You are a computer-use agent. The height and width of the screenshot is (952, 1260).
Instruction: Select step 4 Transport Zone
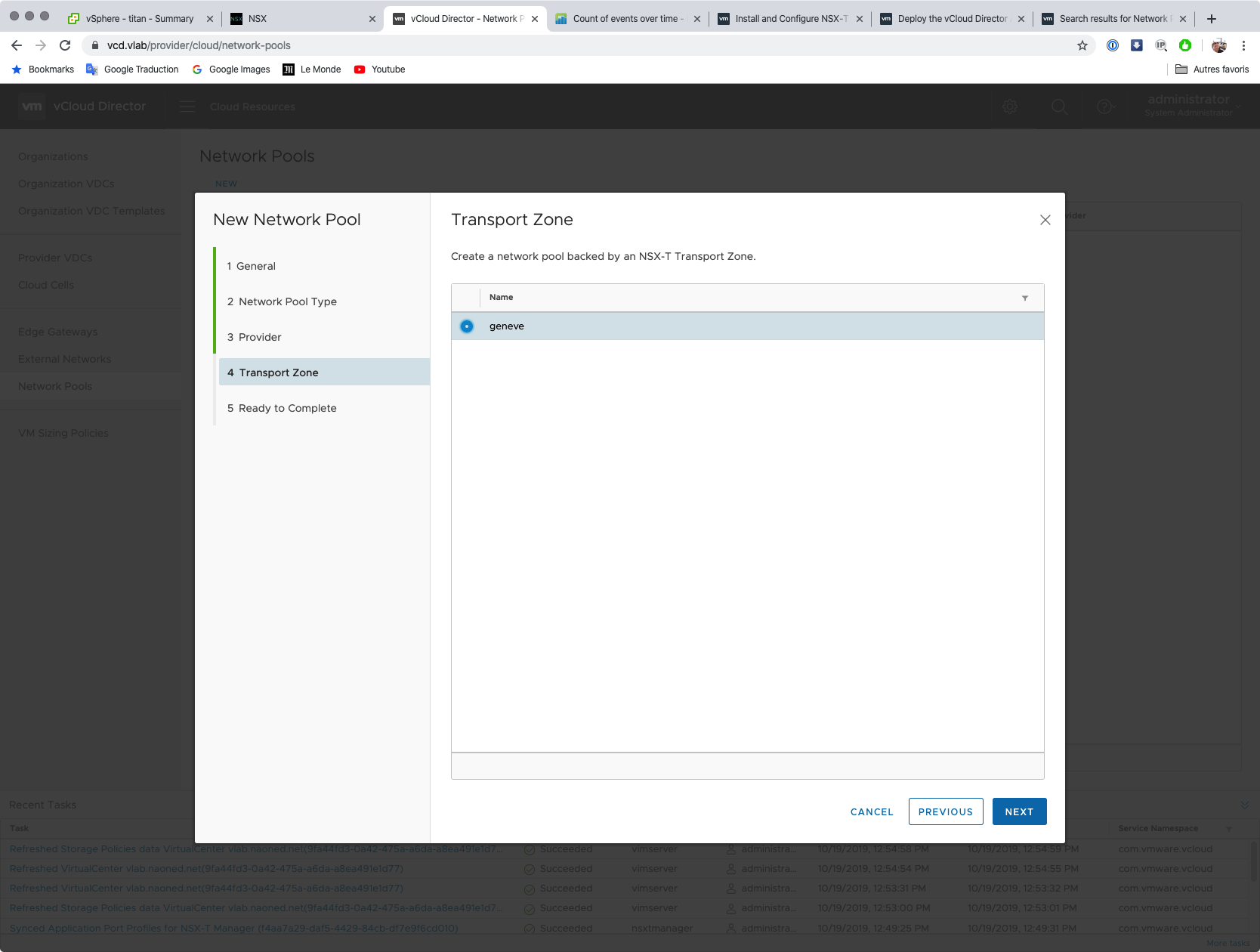(x=324, y=372)
